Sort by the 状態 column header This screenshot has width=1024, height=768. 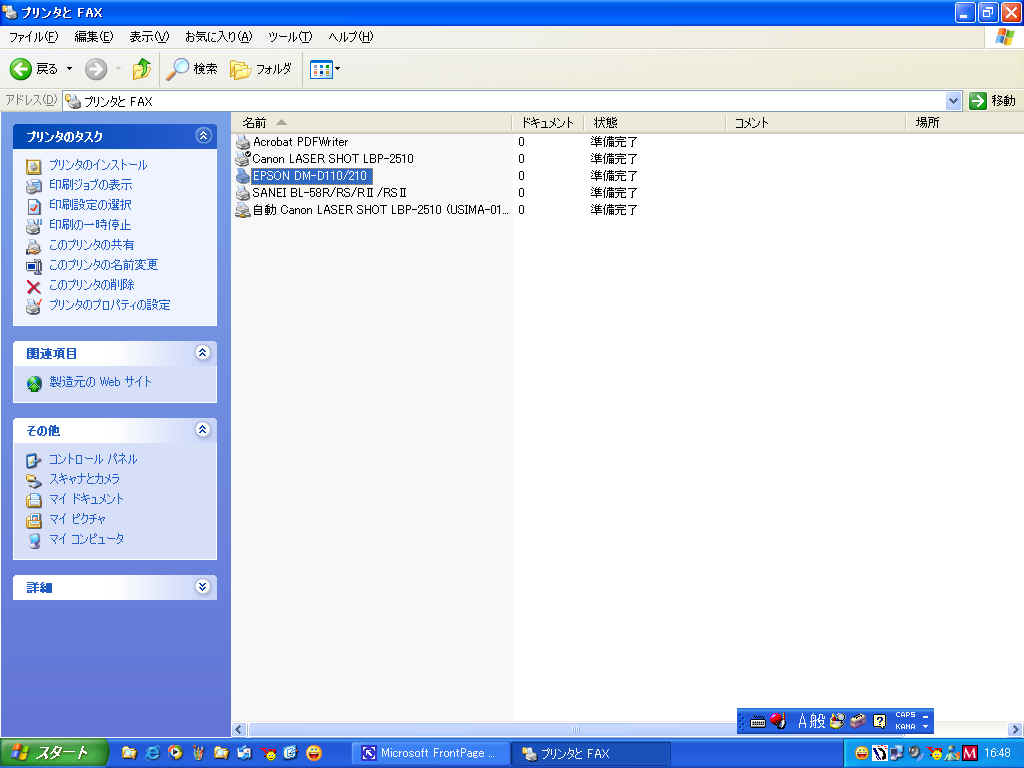(x=654, y=122)
